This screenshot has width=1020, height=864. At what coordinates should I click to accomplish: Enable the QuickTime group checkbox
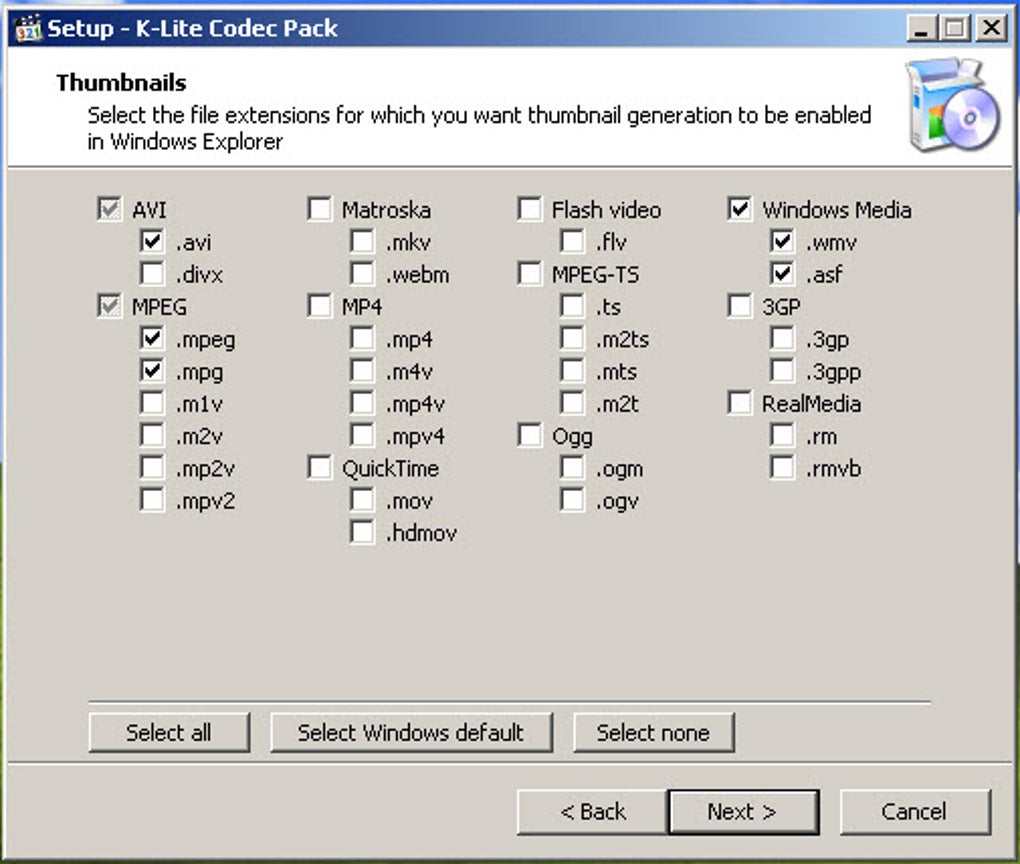(319, 468)
